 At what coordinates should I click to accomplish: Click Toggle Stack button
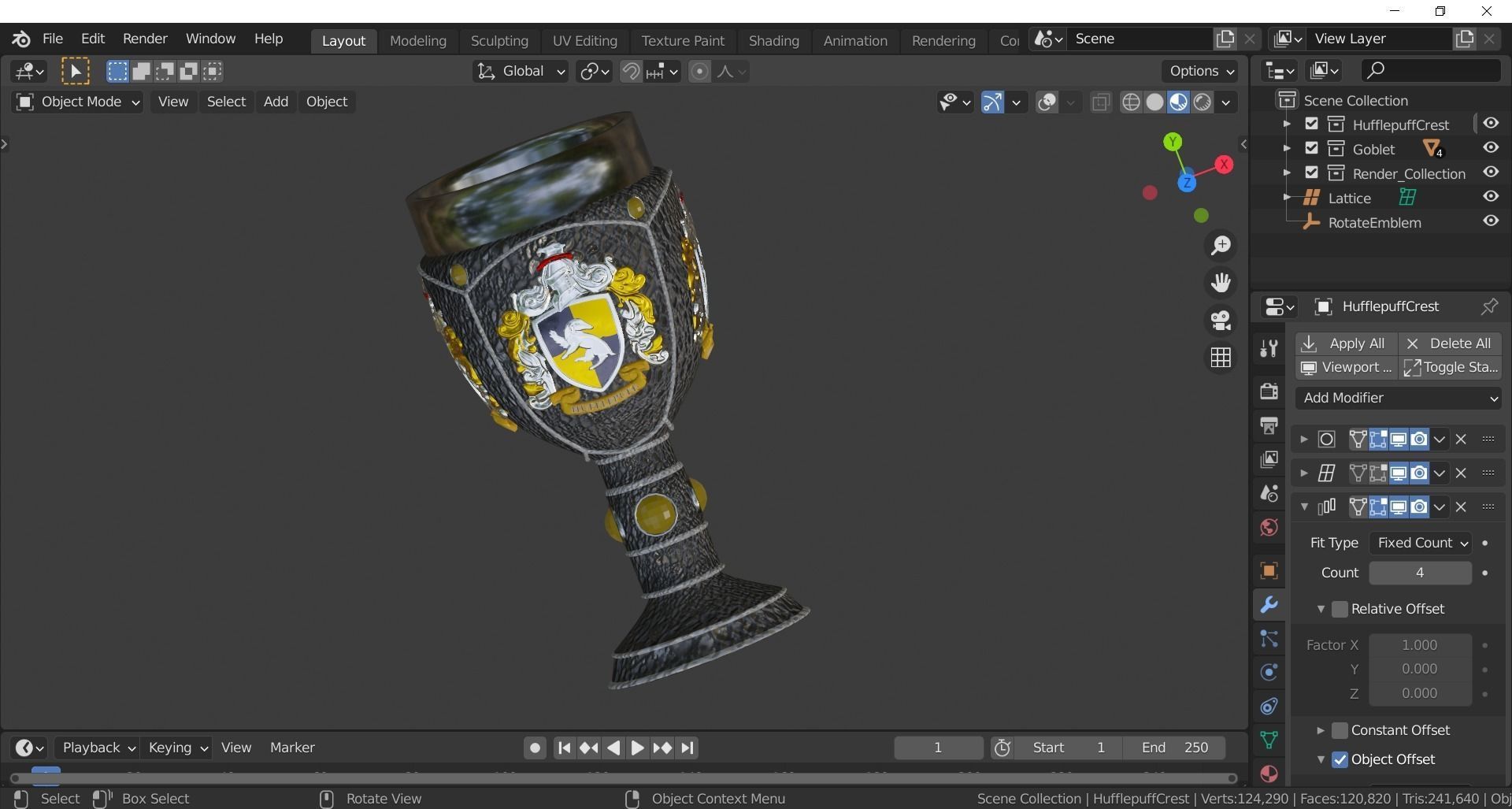(x=1451, y=368)
